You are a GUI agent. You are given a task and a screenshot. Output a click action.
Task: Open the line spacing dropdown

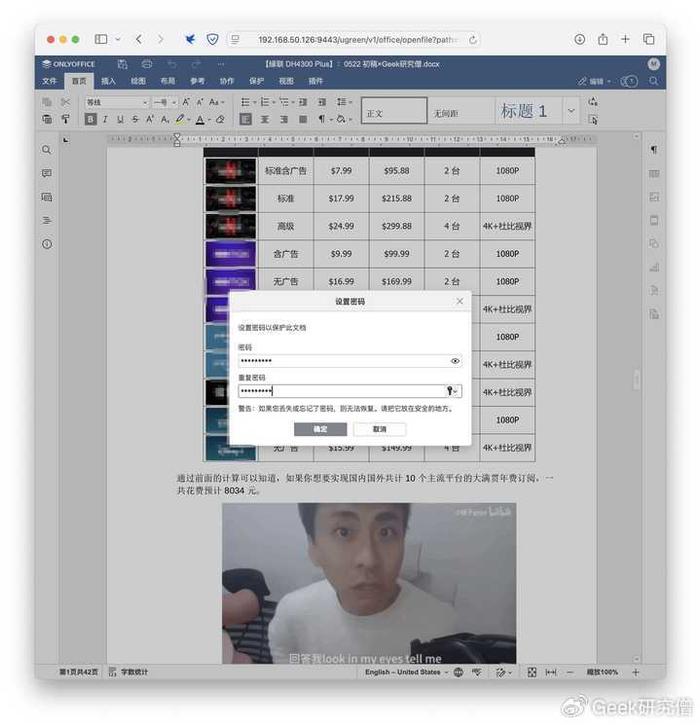pos(344,102)
